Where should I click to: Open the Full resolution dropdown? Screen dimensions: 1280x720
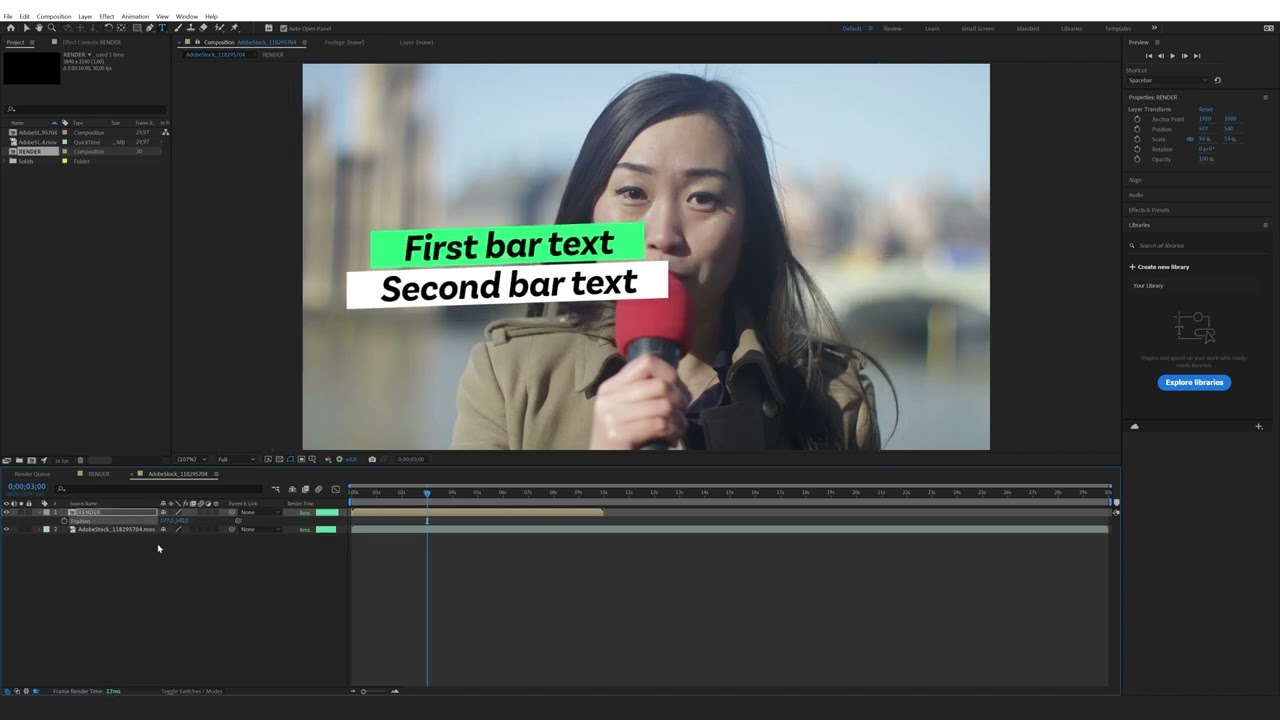(236, 459)
